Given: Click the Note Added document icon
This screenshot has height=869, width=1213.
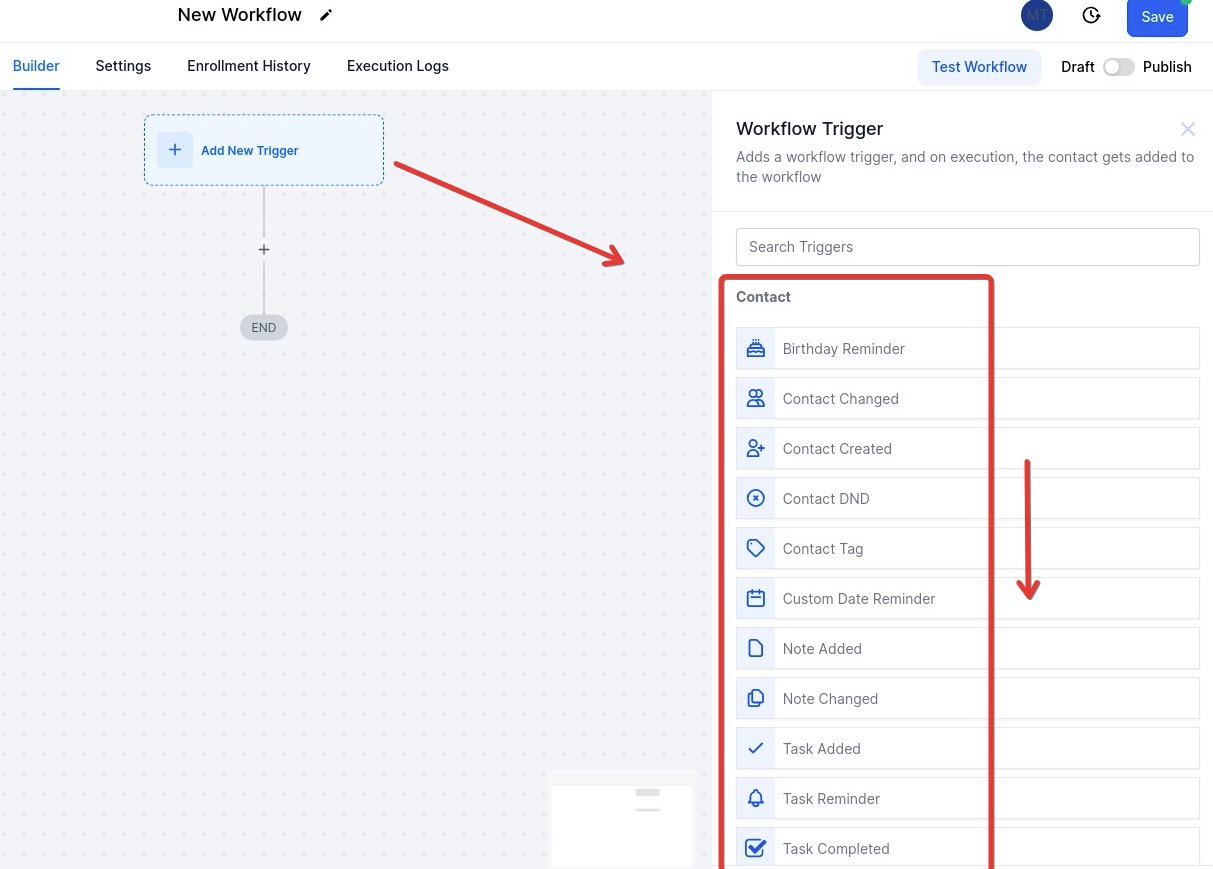Looking at the screenshot, I should (756, 648).
